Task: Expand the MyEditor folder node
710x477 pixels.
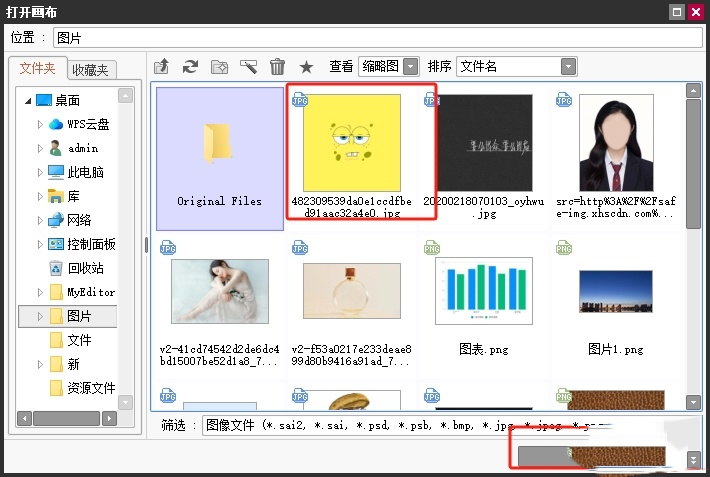Action: (40, 292)
